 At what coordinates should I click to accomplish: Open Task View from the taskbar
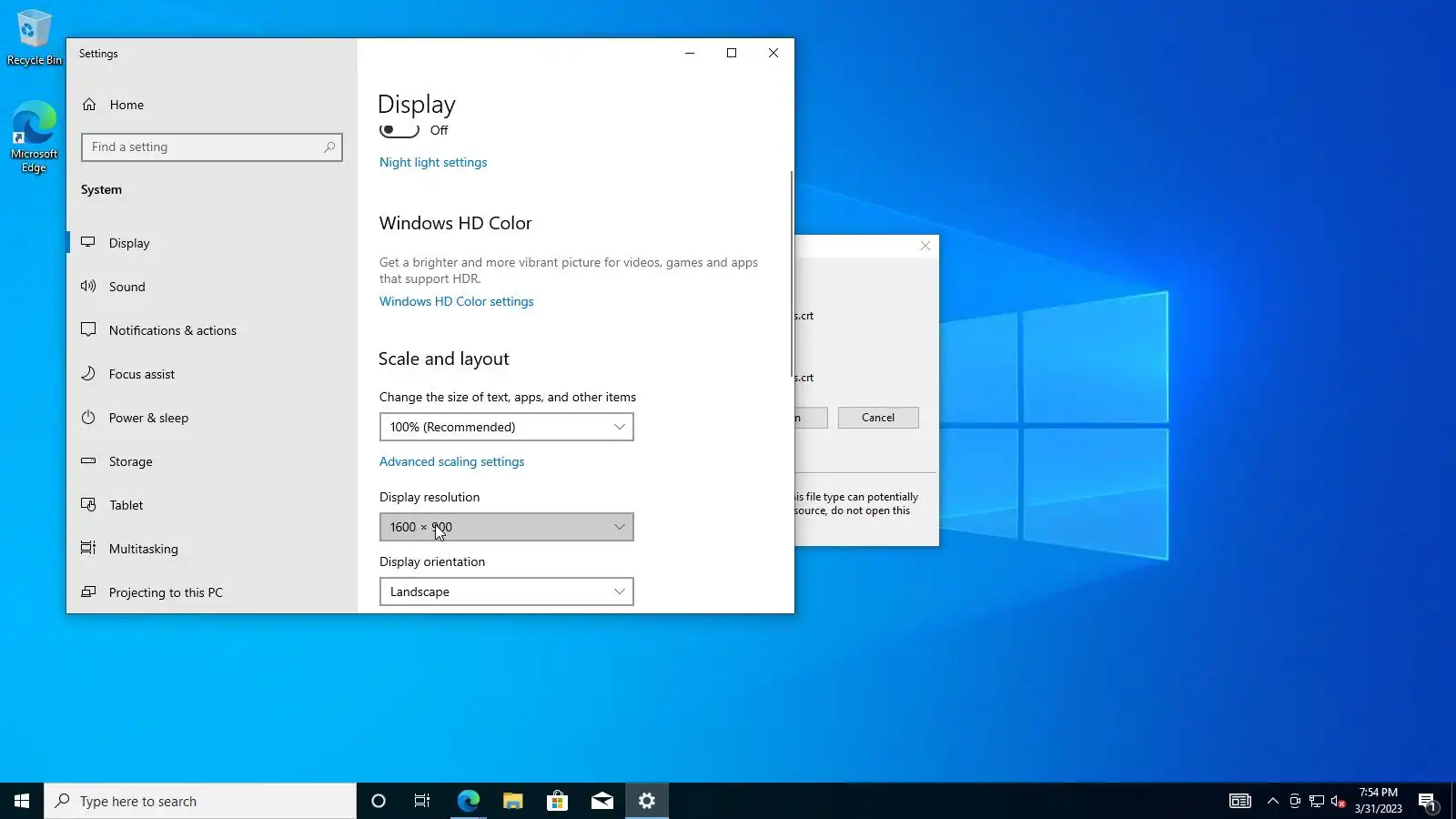pos(422,801)
